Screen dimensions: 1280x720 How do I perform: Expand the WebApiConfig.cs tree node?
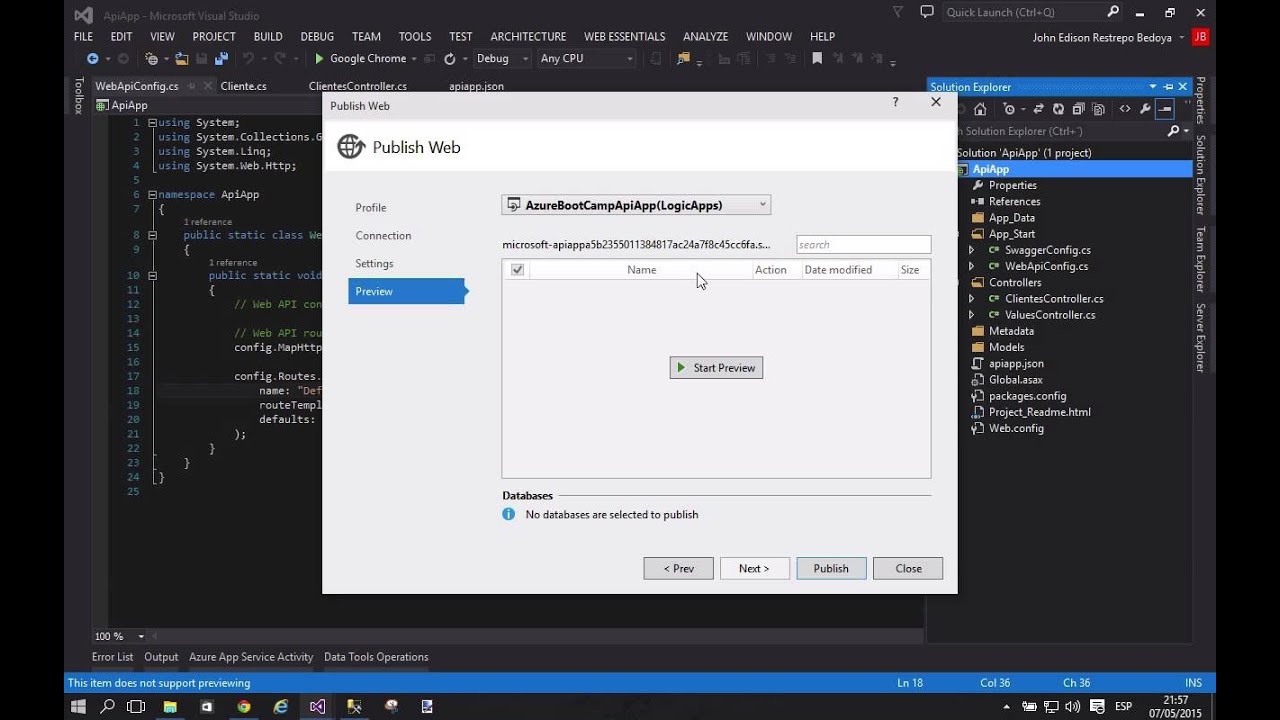[971, 266]
